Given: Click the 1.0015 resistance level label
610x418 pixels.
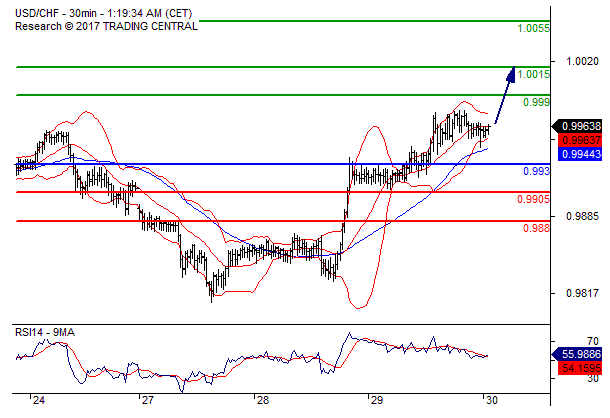Looking at the screenshot, I should click(x=533, y=74).
